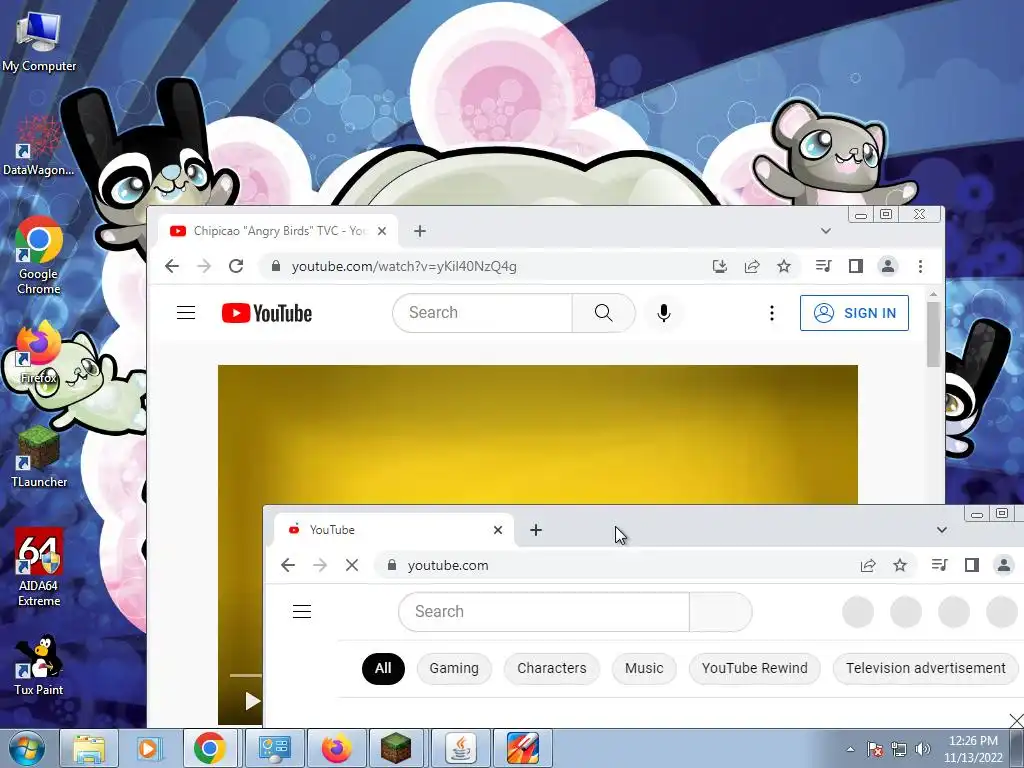Launch Firefox desktop shortcut
Image resolution: width=1024 pixels, height=768 pixels.
click(x=39, y=353)
